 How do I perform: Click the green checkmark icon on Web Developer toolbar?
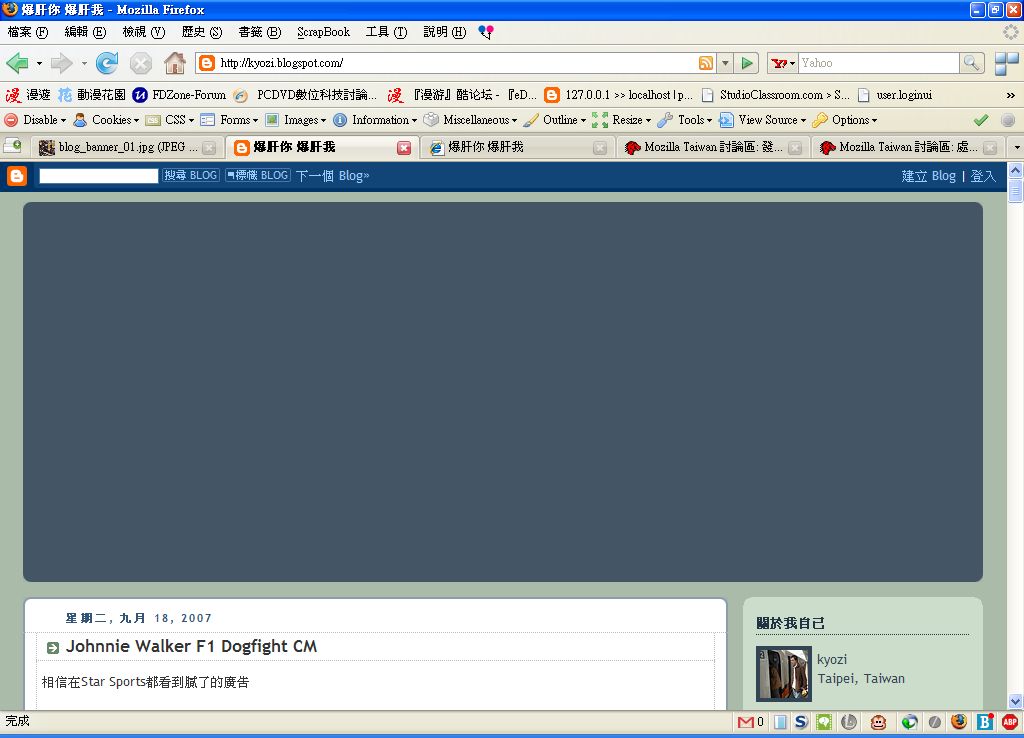[980, 120]
